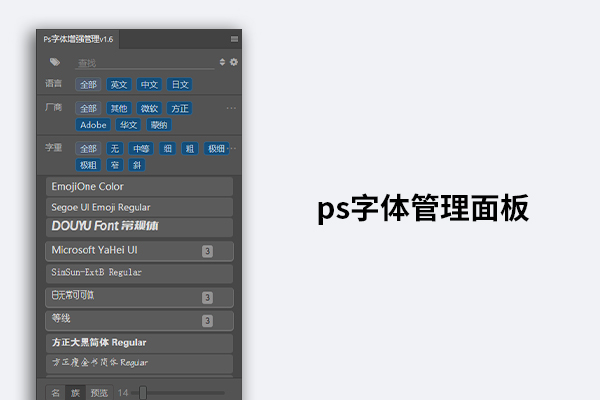Open the gear settings icon
This screenshot has height=400, width=600.
coord(234,62)
